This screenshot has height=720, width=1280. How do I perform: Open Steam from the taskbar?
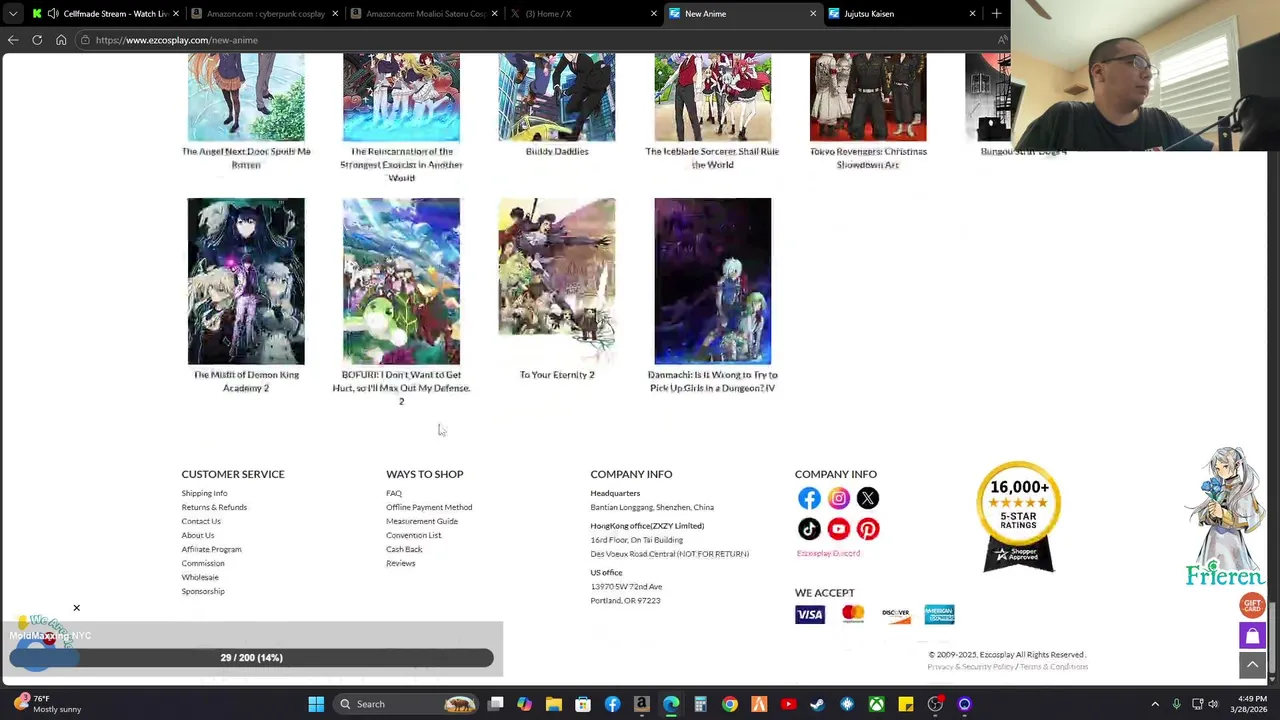(817, 704)
